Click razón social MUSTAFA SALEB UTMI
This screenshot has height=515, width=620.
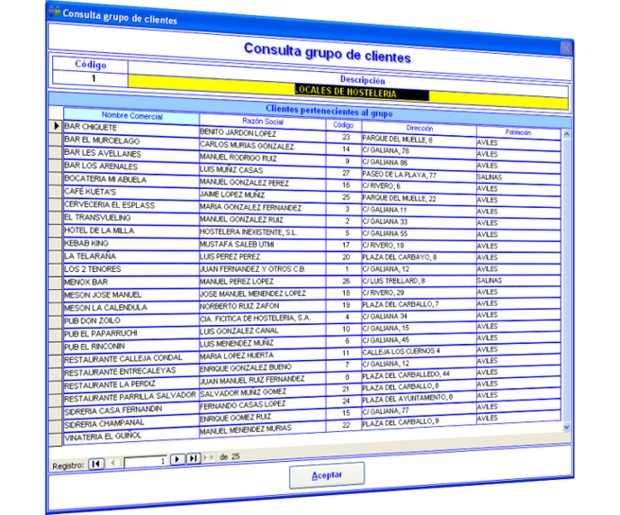click(237, 244)
